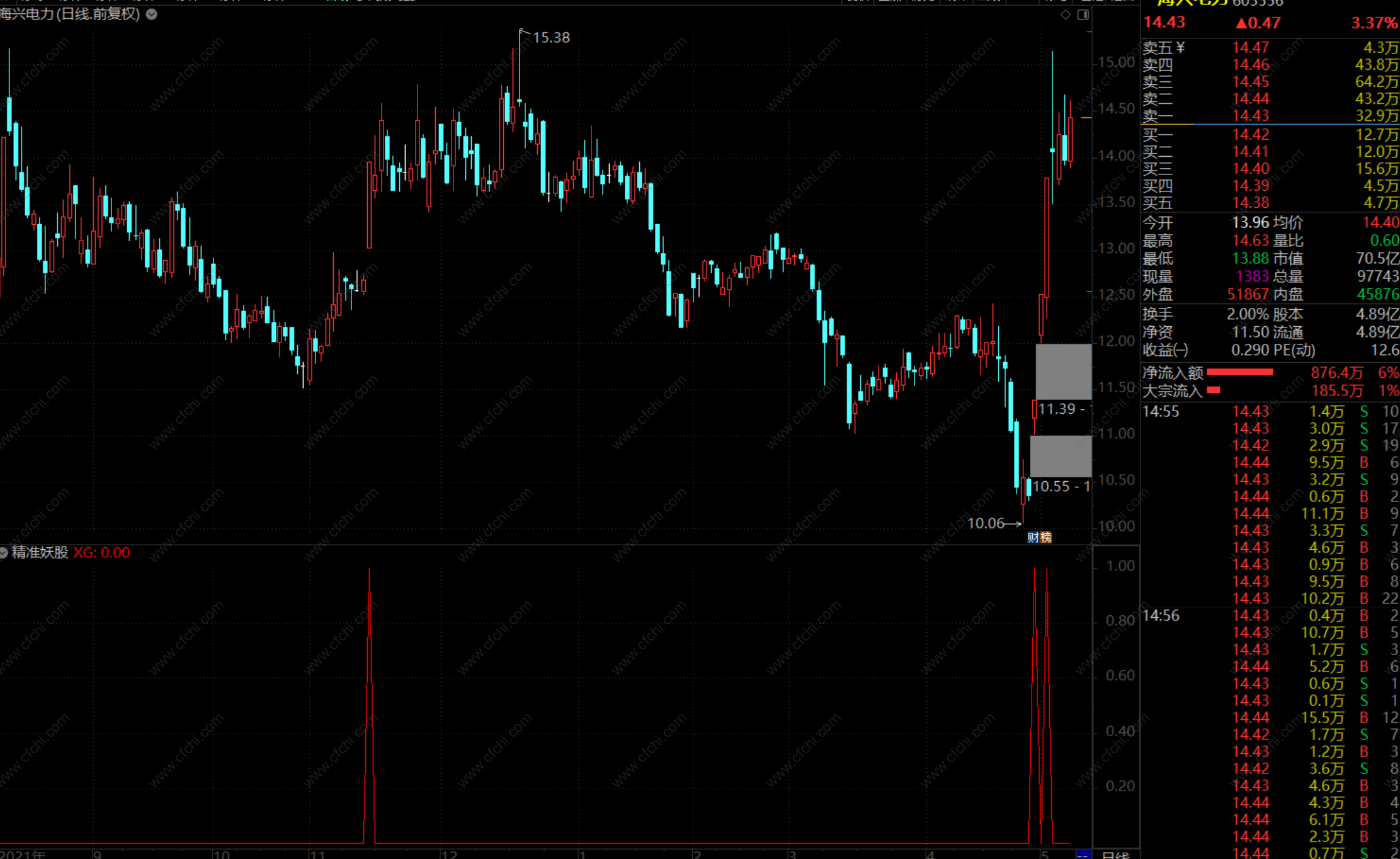1400x859 pixels.
Task: Click the XG: 0.00 indicator value
Action: [x=101, y=552]
